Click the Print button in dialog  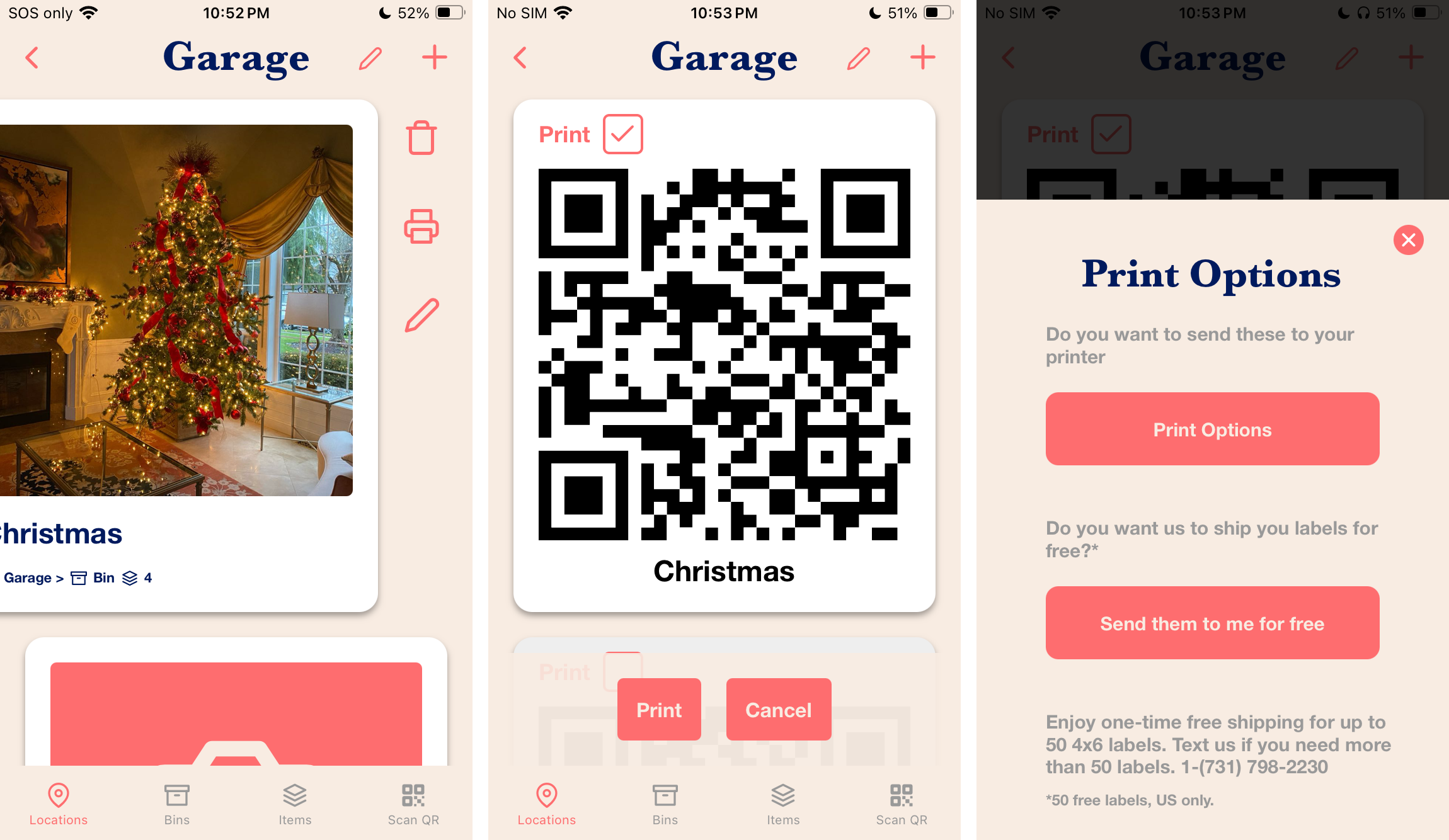point(660,709)
